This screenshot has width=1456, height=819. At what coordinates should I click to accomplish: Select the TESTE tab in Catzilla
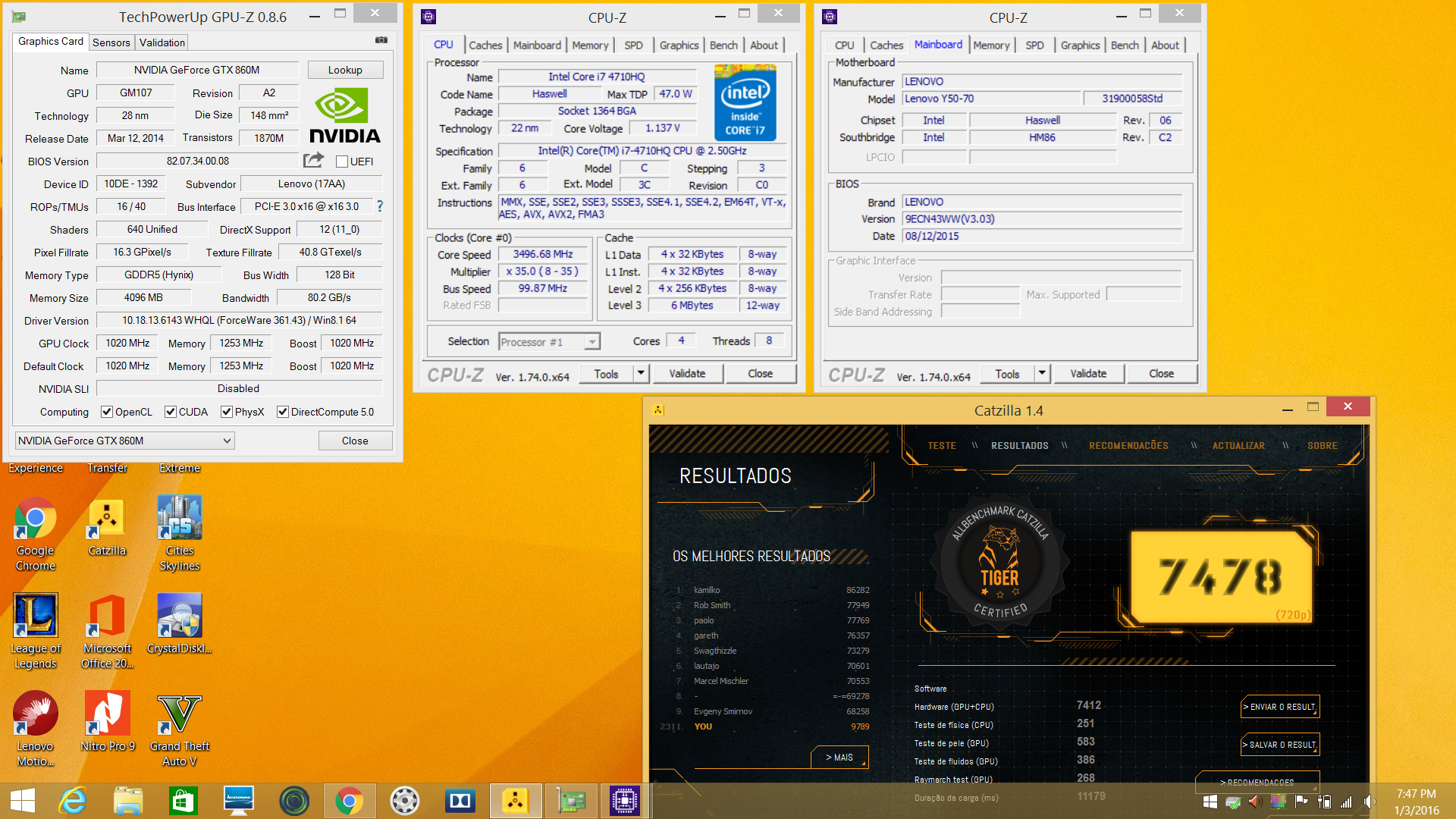[x=942, y=446]
